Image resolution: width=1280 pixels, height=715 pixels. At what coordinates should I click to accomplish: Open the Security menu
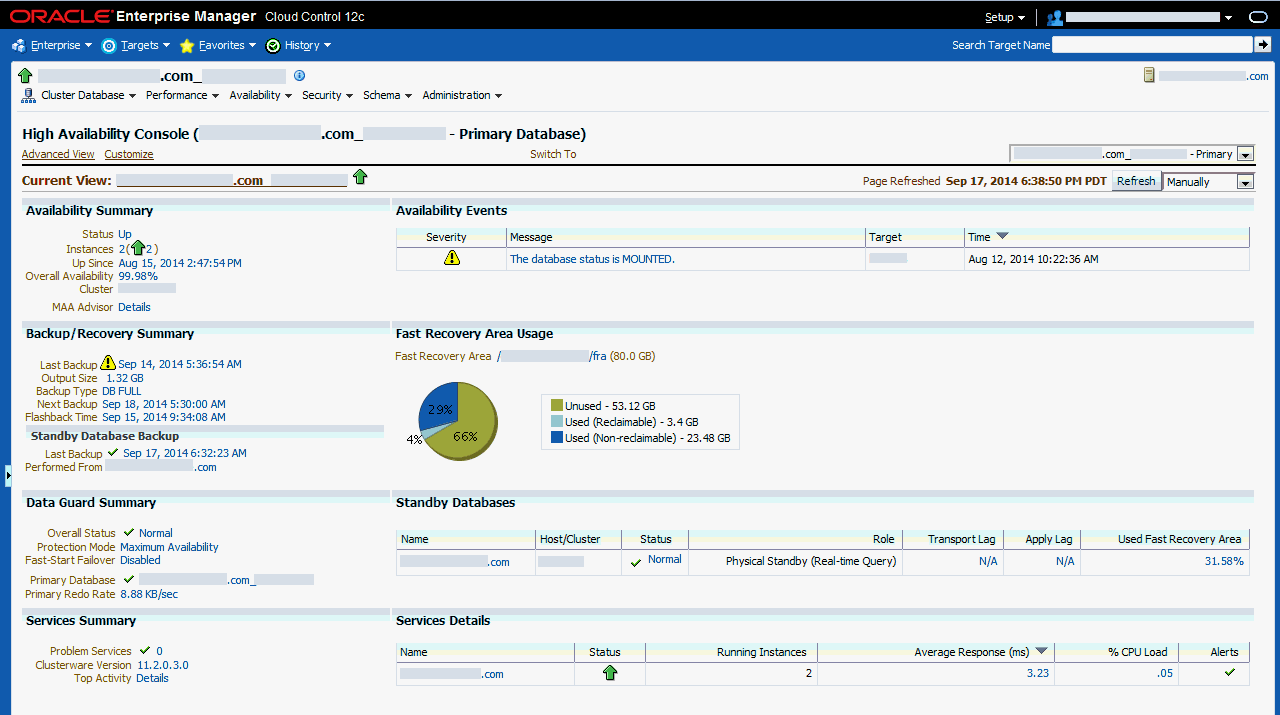coord(327,95)
